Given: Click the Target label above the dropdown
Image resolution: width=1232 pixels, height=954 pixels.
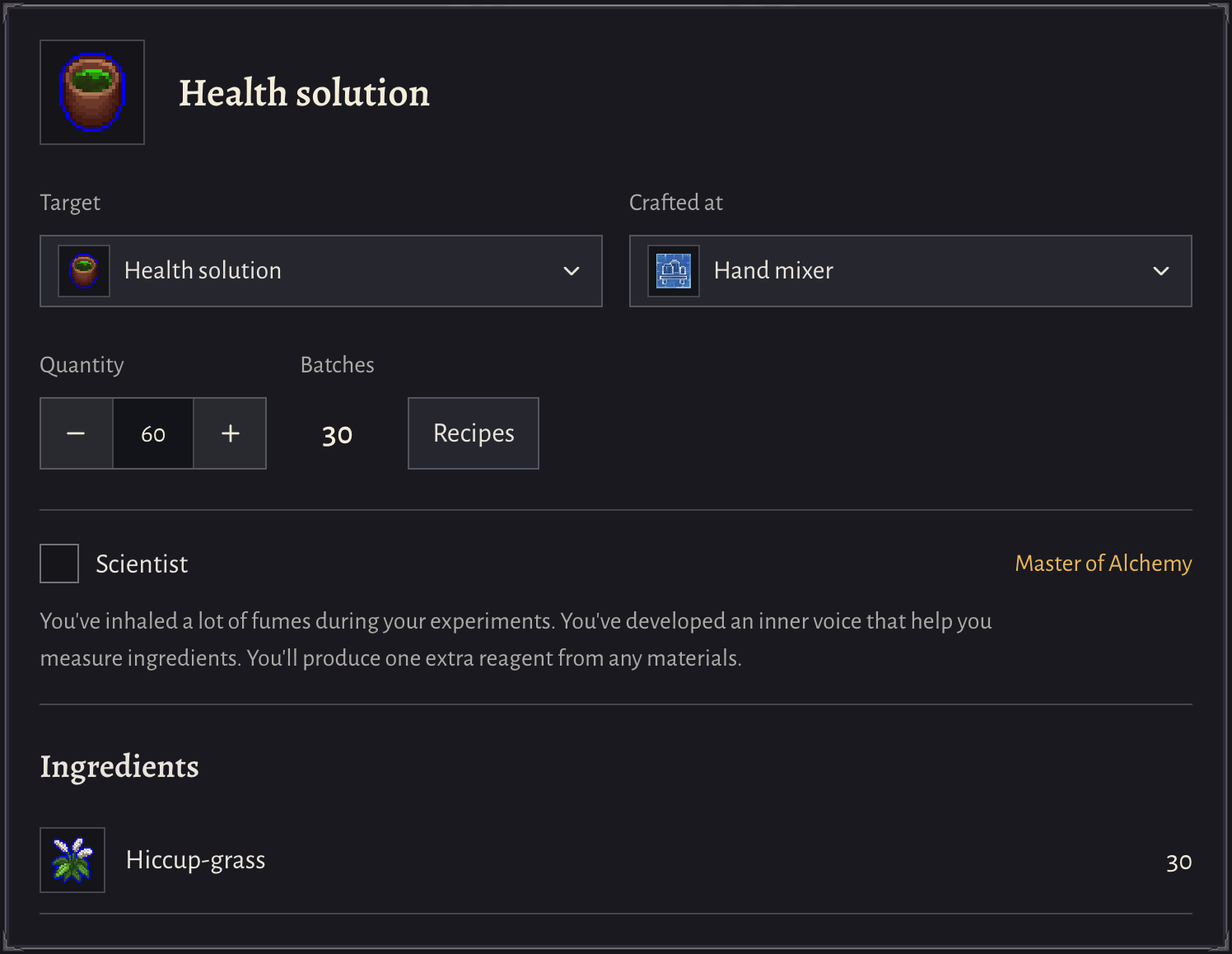Looking at the screenshot, I should [70, 203].
